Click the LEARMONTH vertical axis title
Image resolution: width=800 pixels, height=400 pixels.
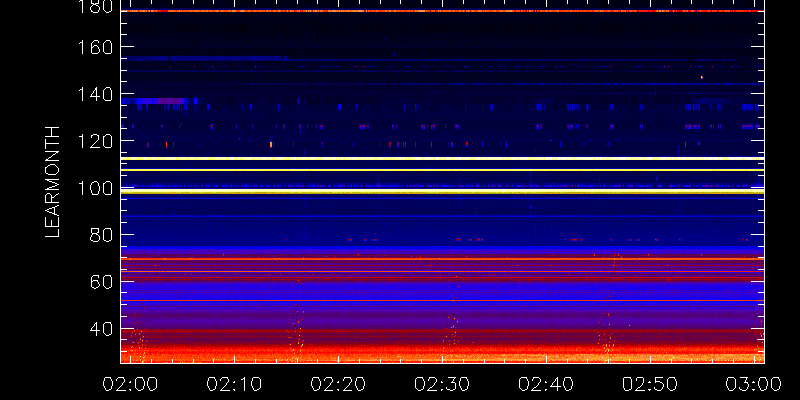[x=53, y=182]
